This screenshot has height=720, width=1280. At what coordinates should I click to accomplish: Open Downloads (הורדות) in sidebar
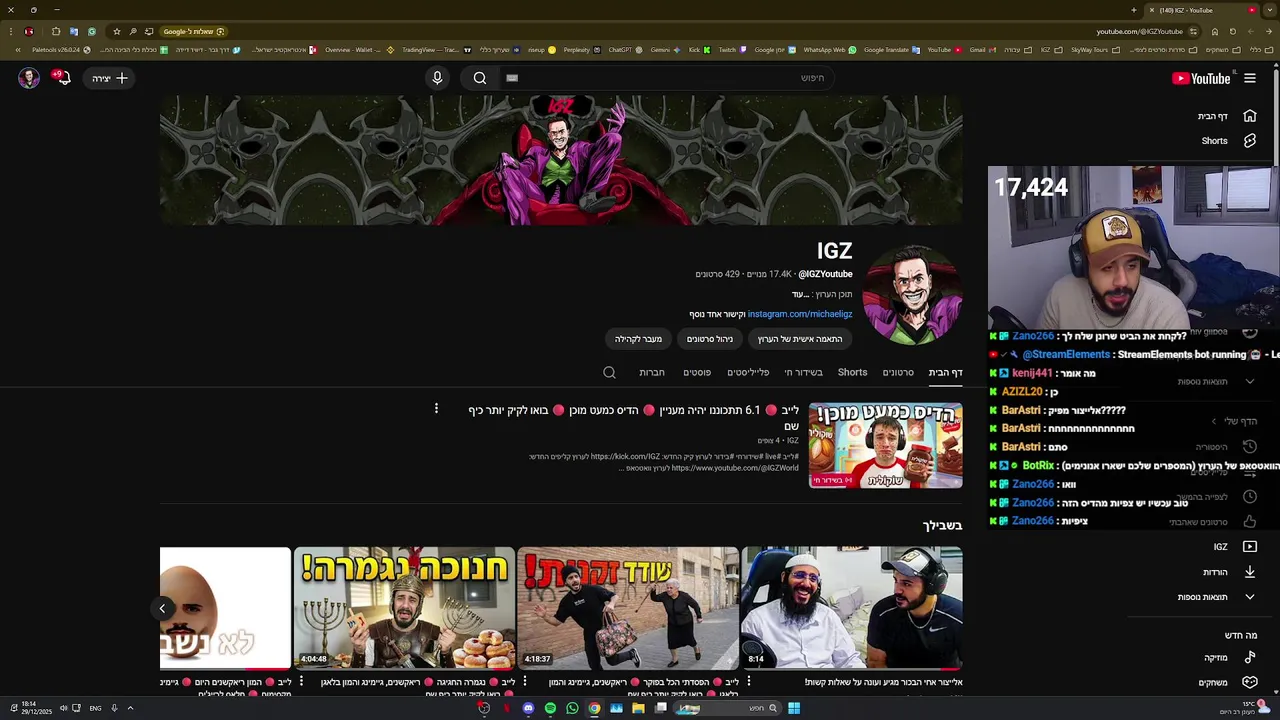[x=1228, y=572]
